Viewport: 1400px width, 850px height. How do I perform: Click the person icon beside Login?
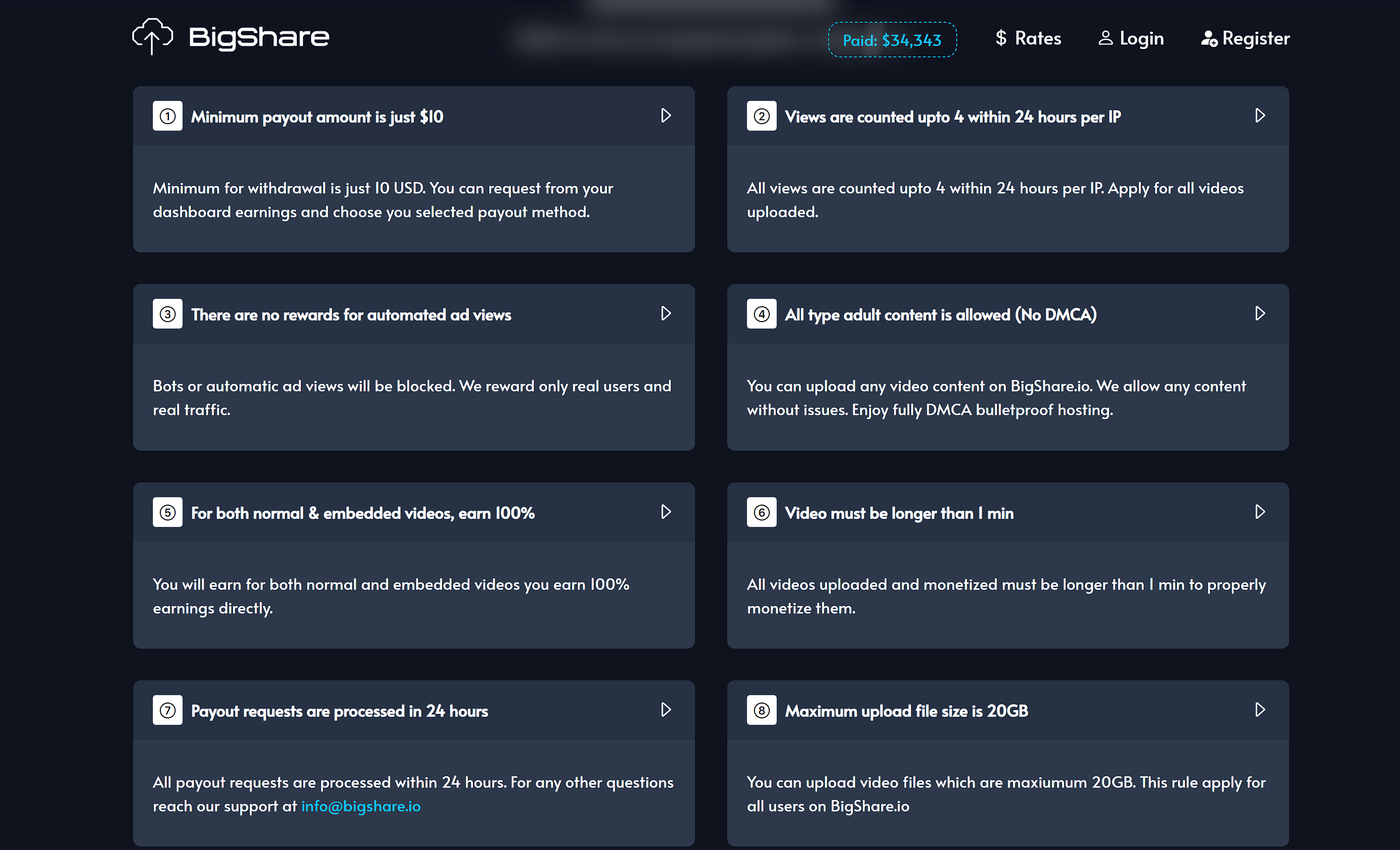pyautogui.click(x=1105, y=38)
